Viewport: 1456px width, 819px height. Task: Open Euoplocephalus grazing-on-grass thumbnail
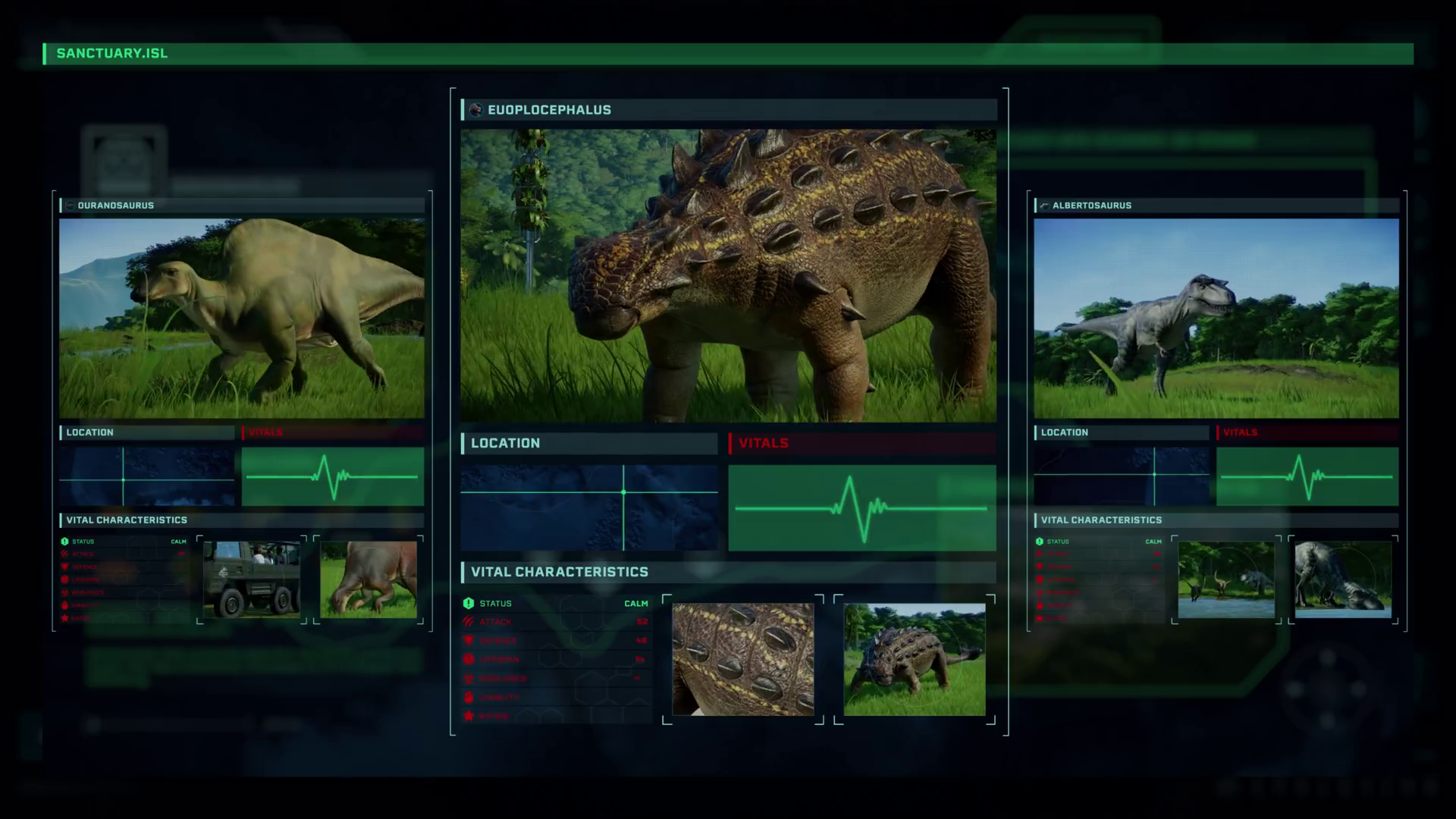[x=915, y=660]
